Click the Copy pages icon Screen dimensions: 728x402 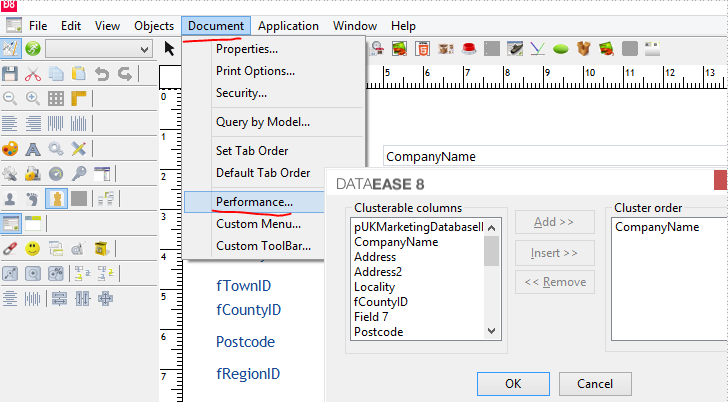(56, 74)
